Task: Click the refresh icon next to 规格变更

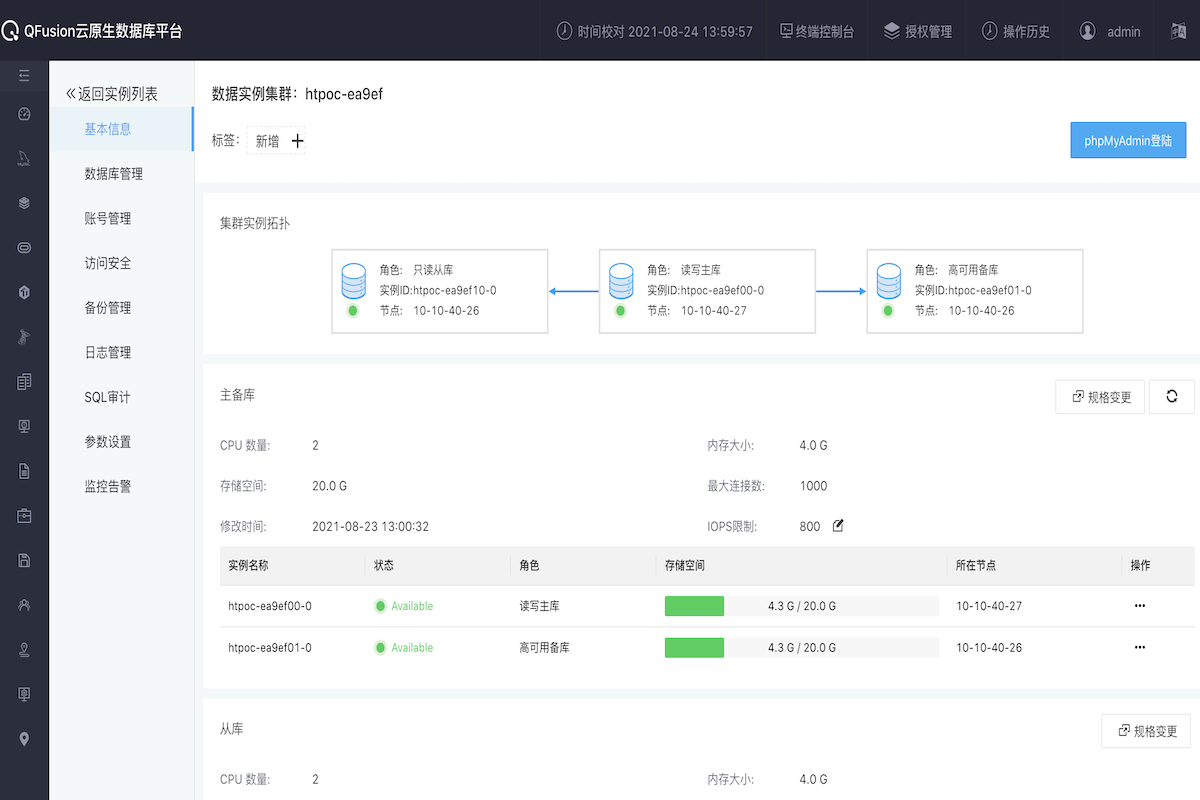Action: pyautogui.click(x=1172, y=397)
